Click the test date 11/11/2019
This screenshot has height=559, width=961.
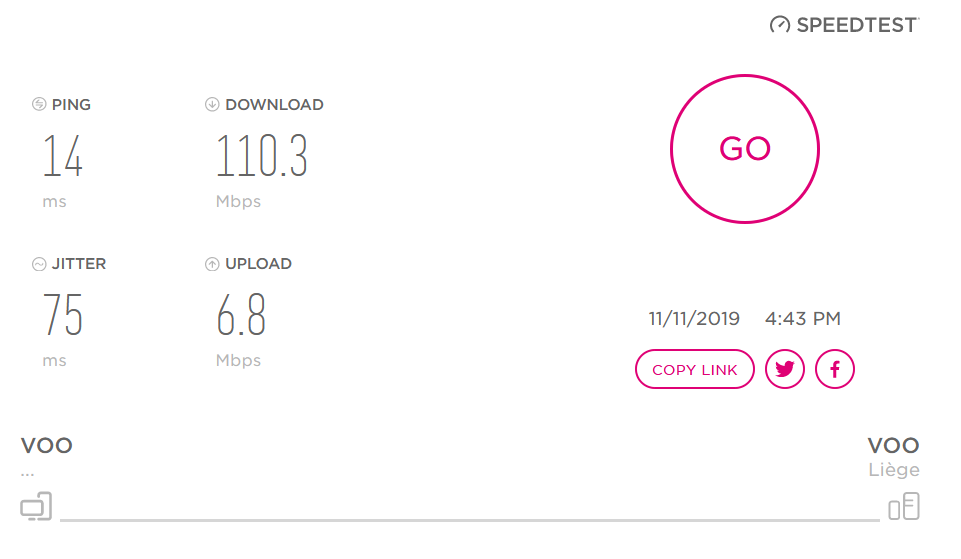(694, 319)
